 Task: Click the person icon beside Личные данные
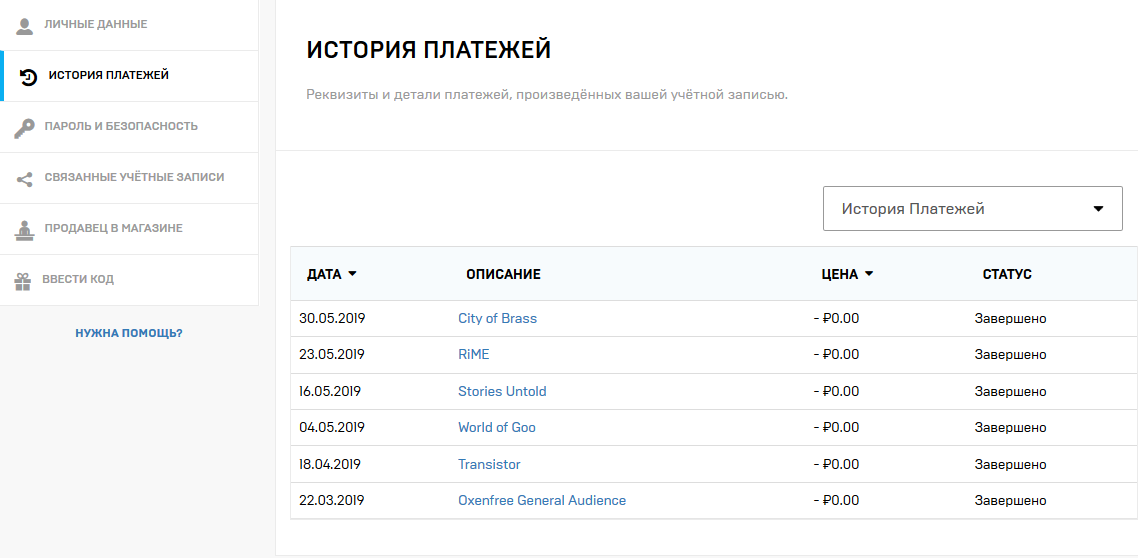coord(25,24)
